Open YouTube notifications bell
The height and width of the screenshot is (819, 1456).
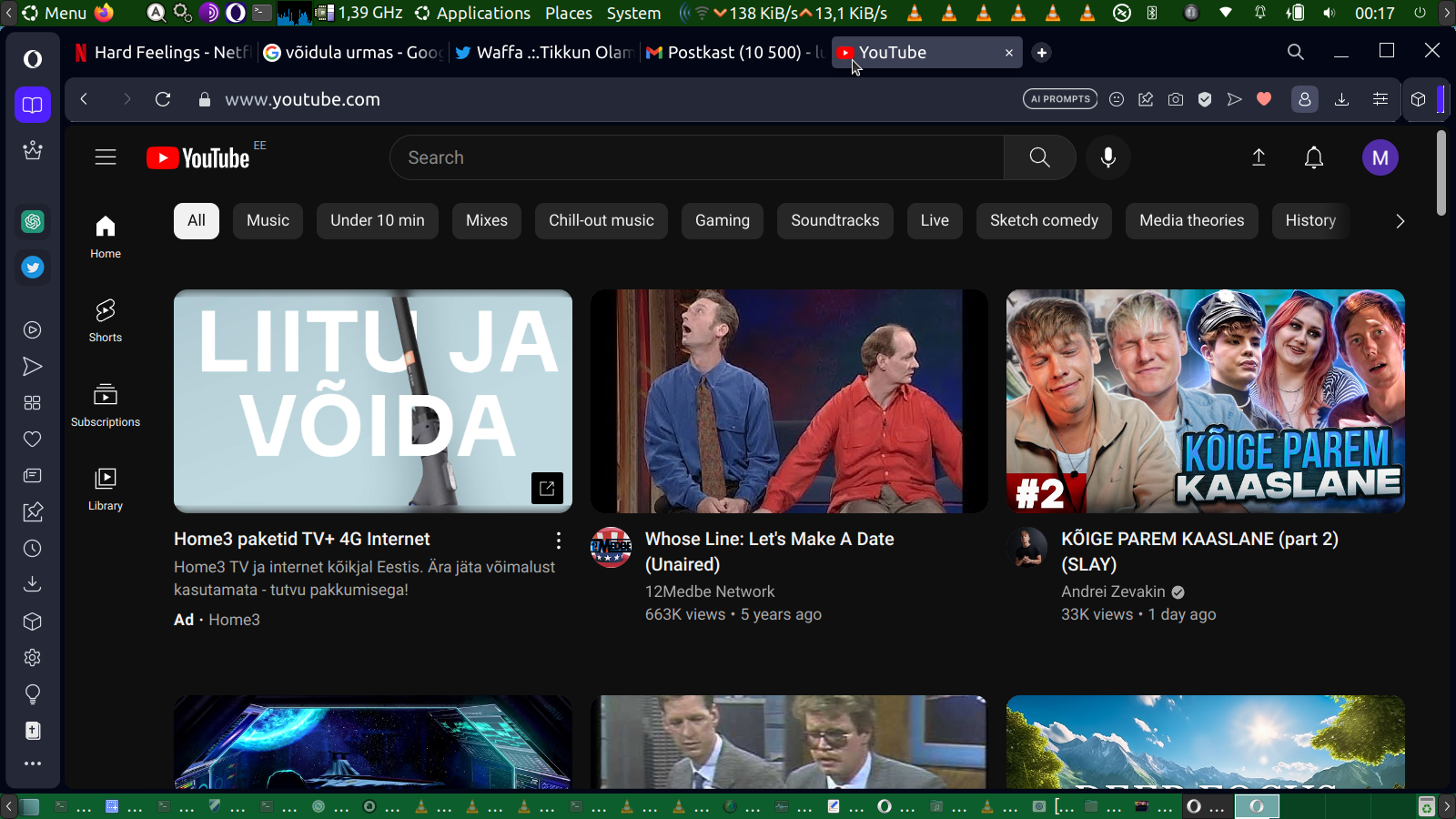[1314, 157]
